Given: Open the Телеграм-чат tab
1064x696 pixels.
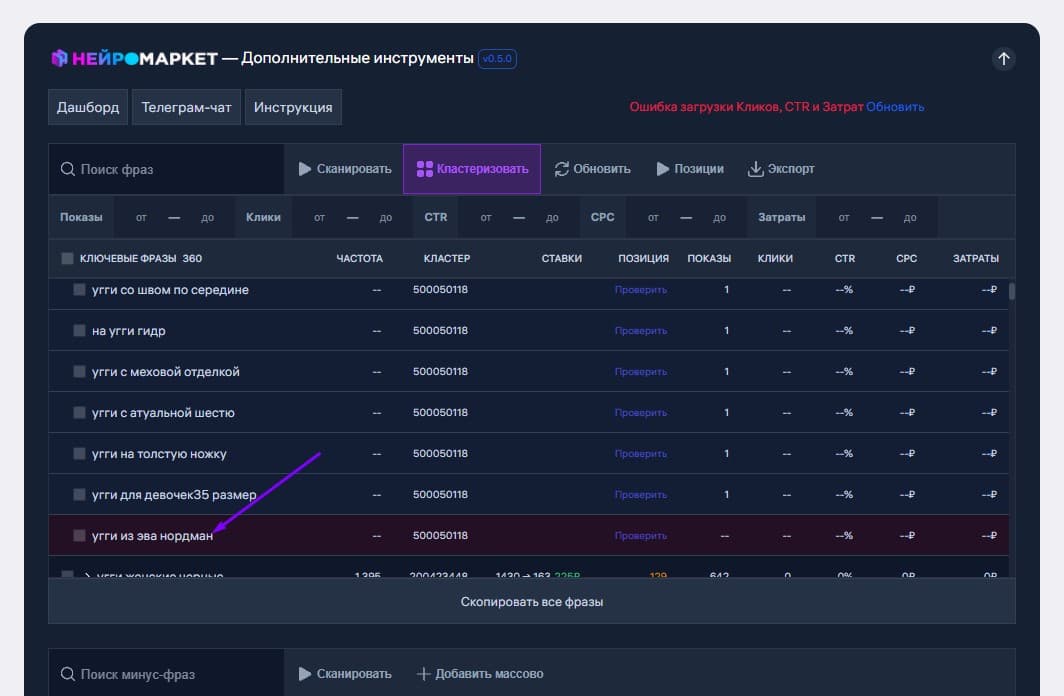Looking at the screenshot, I should (186, 107).
